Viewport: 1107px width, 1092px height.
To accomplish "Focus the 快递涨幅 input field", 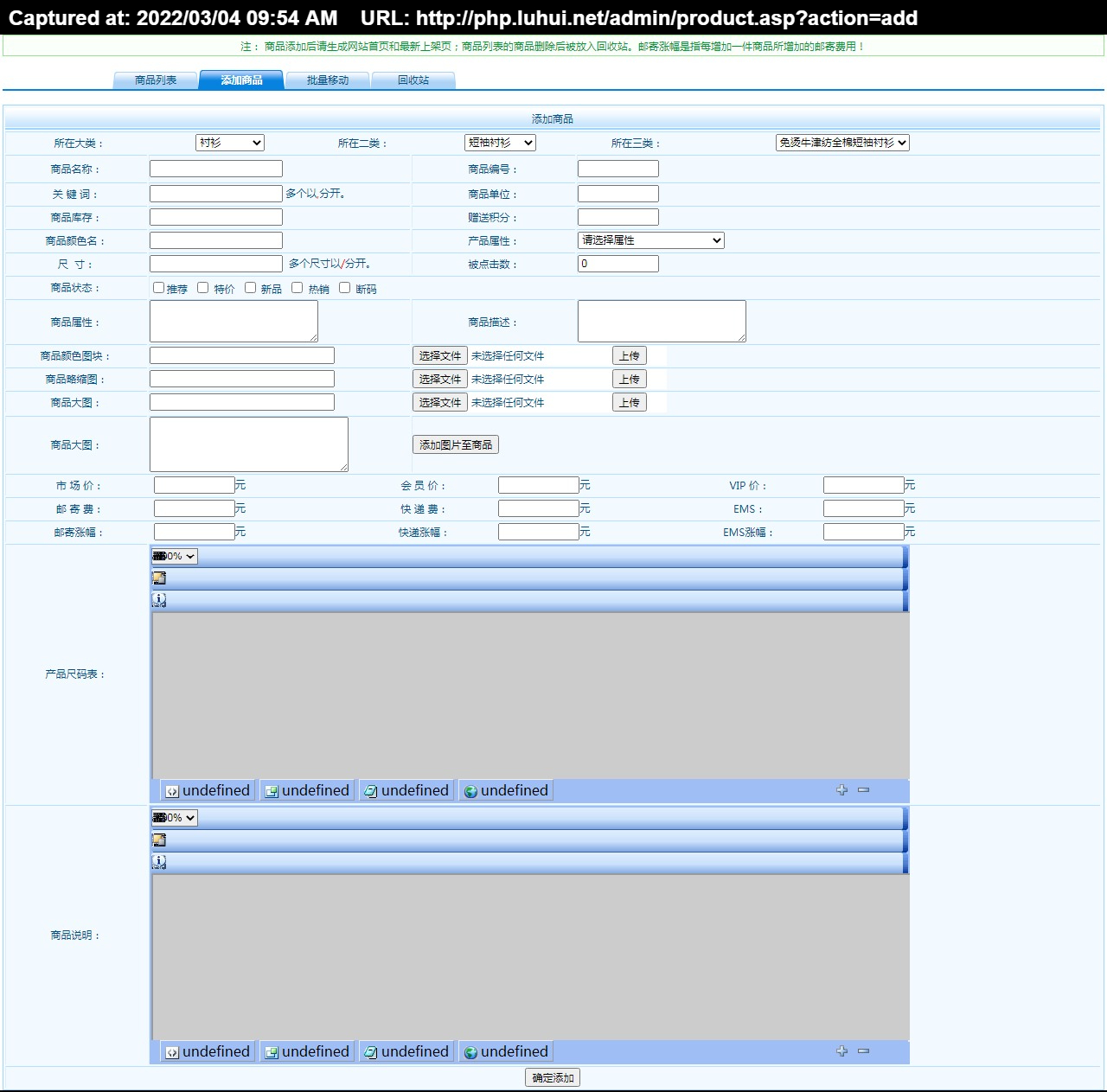I will click(539, 532).
